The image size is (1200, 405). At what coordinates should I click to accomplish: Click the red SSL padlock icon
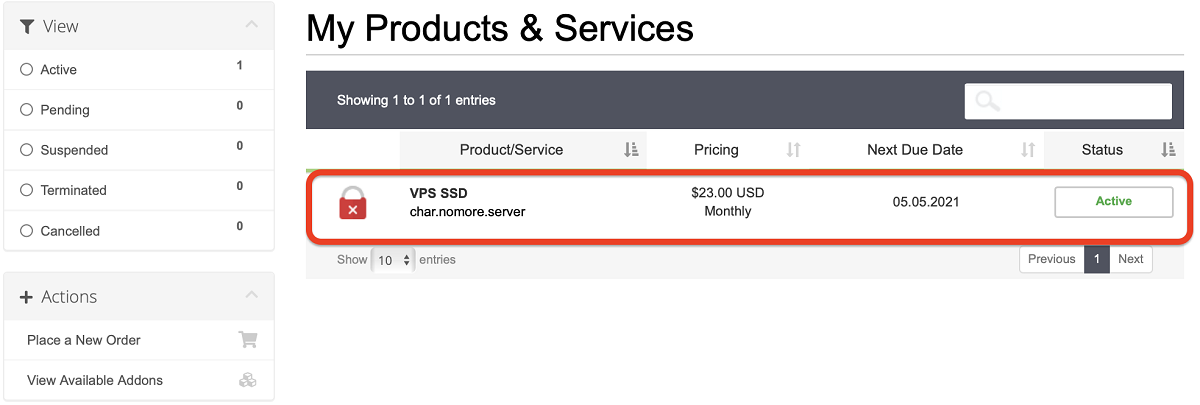(x=352, y=202)
